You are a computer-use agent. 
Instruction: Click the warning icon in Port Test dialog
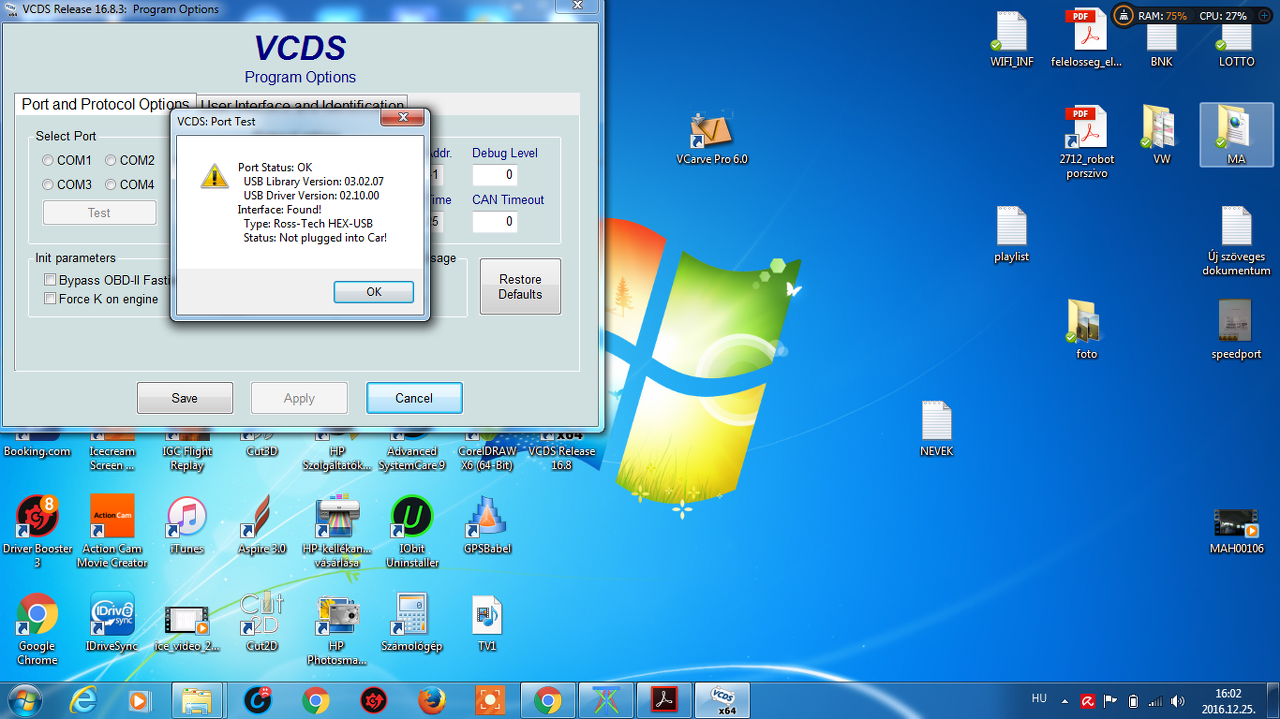(x=214, y=176)
